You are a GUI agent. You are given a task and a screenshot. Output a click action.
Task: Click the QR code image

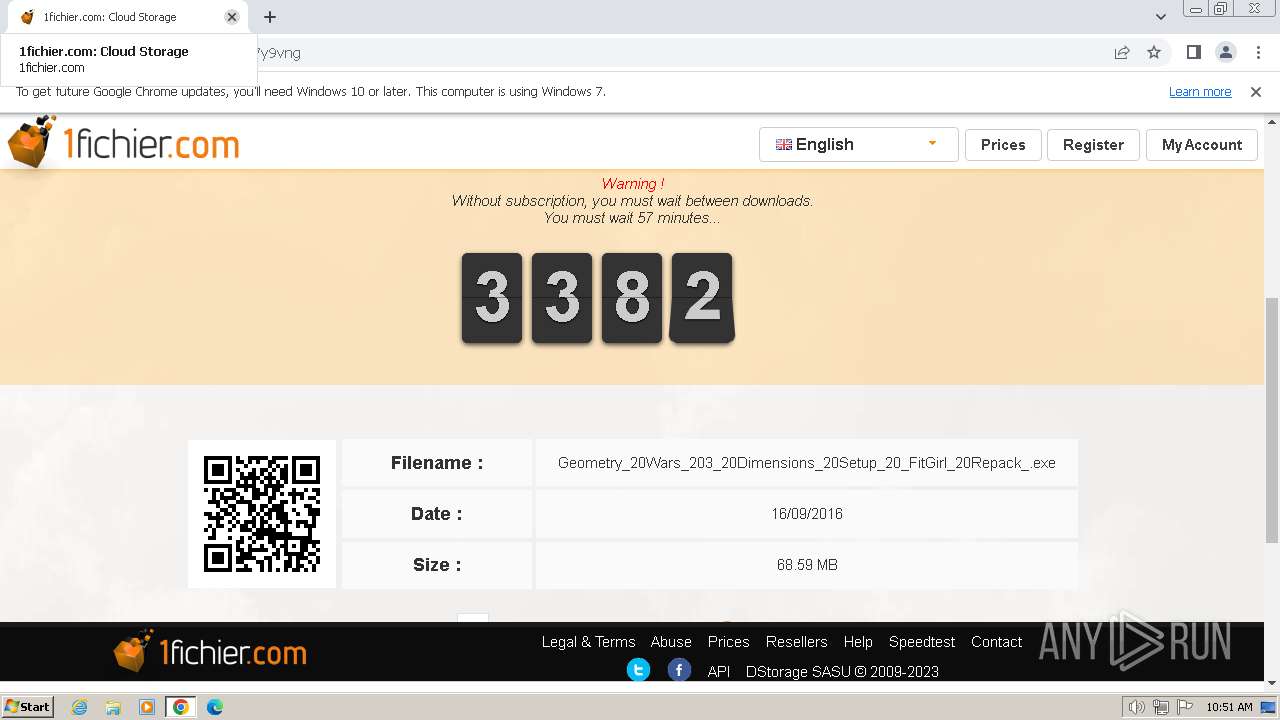(x=262, y=514)
